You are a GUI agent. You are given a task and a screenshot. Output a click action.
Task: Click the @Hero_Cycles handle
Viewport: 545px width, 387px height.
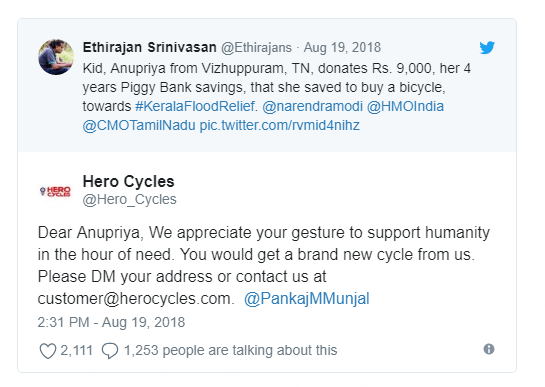point(129,200)
